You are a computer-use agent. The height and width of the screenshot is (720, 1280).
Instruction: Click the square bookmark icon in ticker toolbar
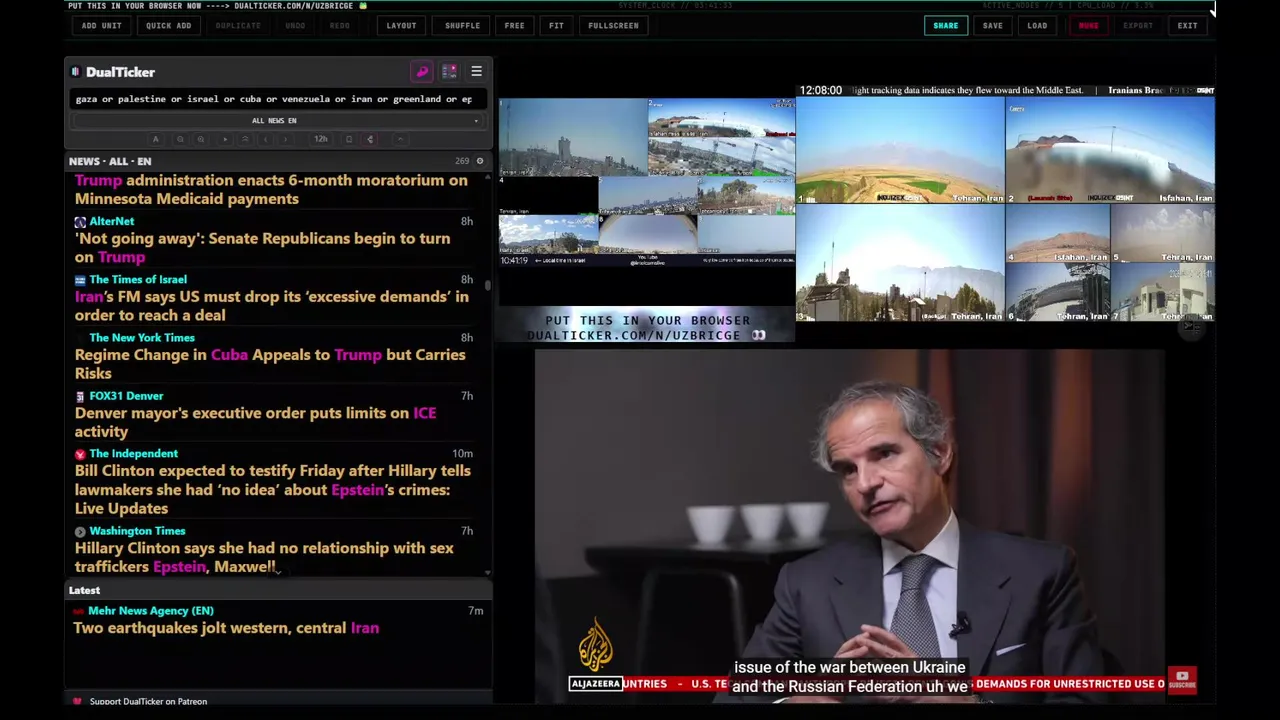click(x=349, y=139)
